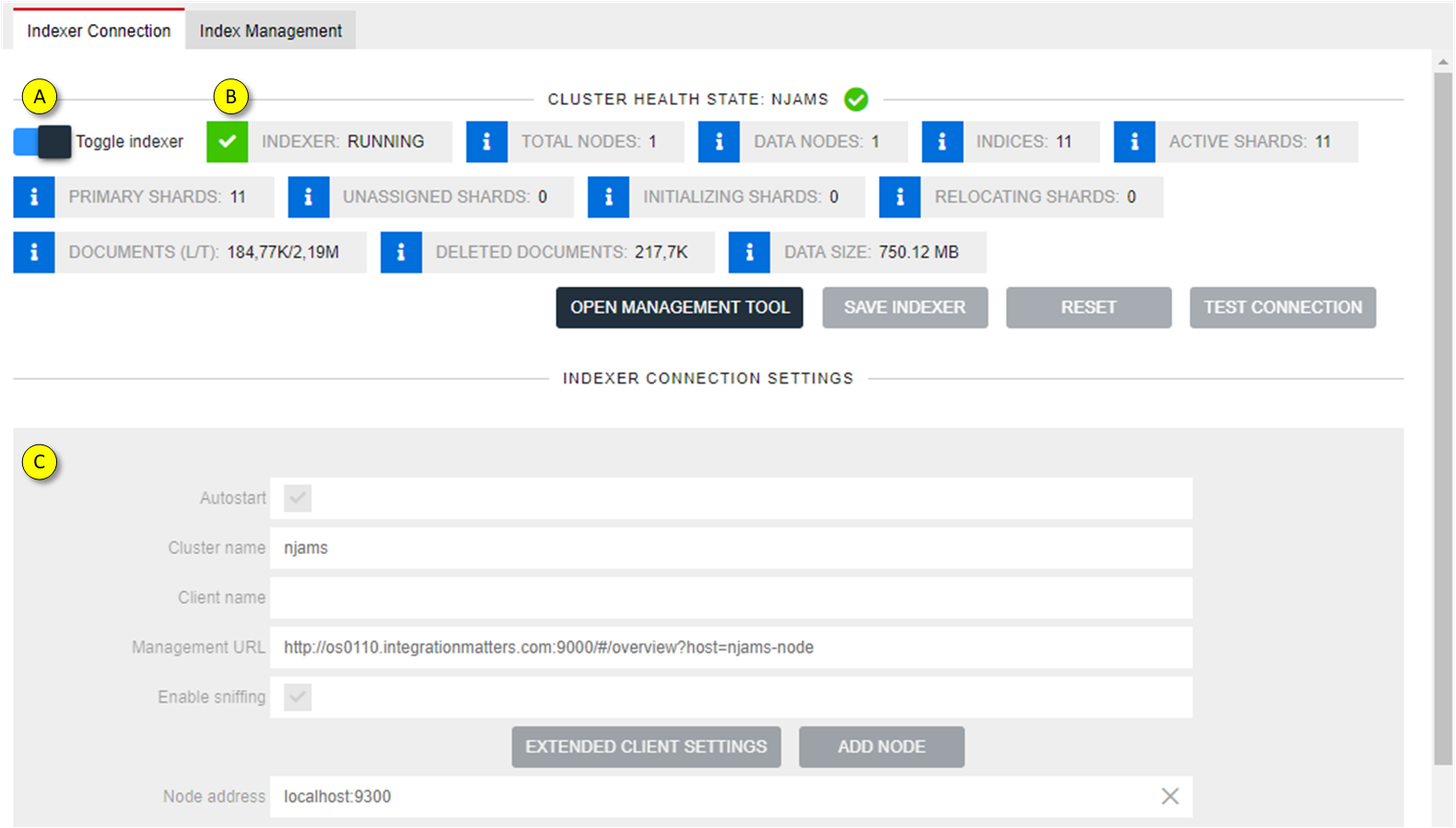Toggle the indexer switch
The image size is (1456, 828).
(x=42, y=142)
